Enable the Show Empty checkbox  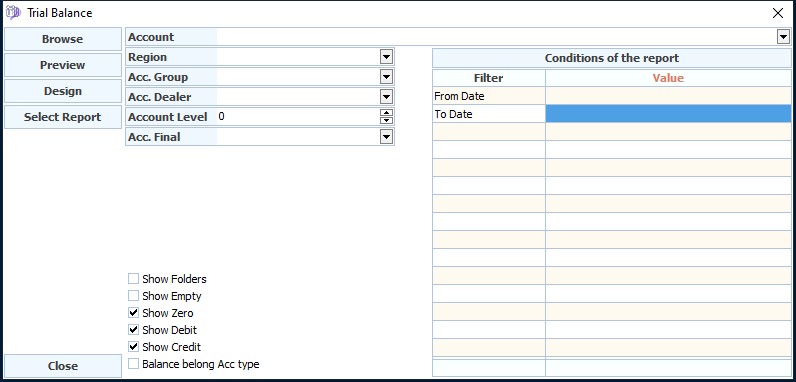point(134,296)
